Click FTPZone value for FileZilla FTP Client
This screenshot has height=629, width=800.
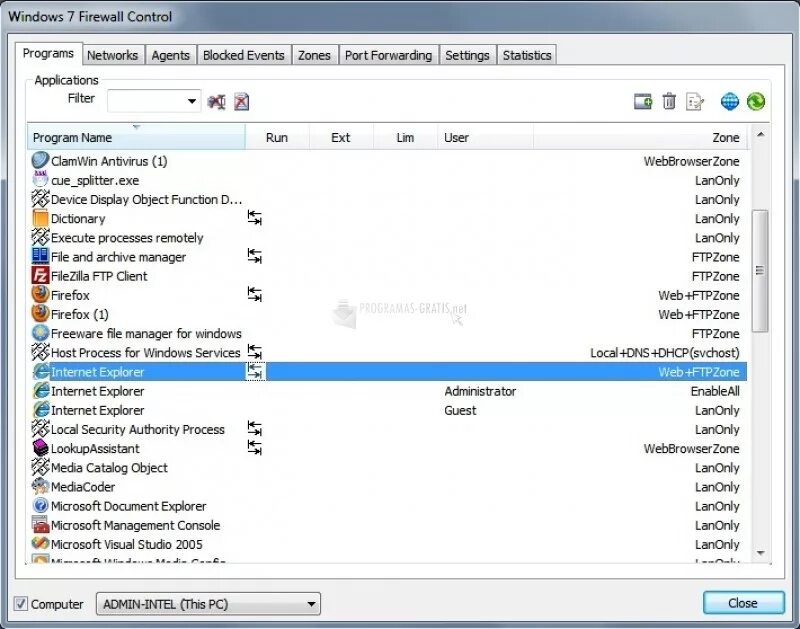tap(715, 276)
